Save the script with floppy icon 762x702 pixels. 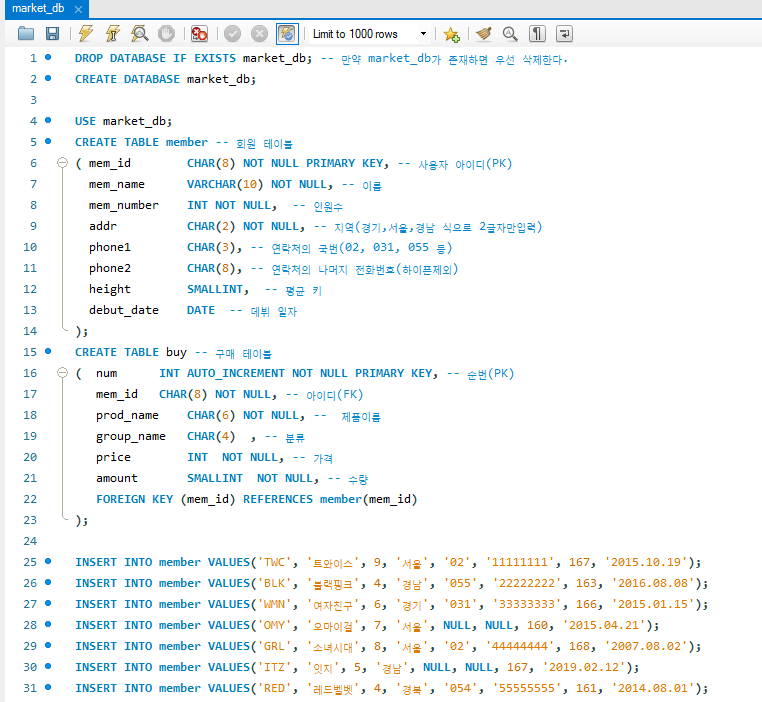click(x=52, y=34)
